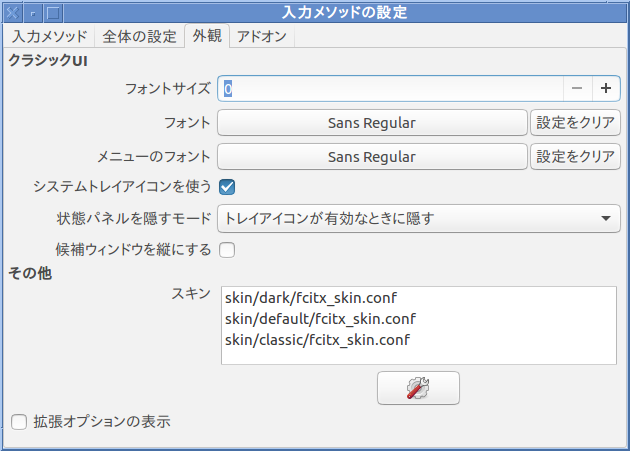This screenshot has height=451, width=630.
Task: Increase font size with plus button
Action: pyautogui.click(x=606, y=88)
